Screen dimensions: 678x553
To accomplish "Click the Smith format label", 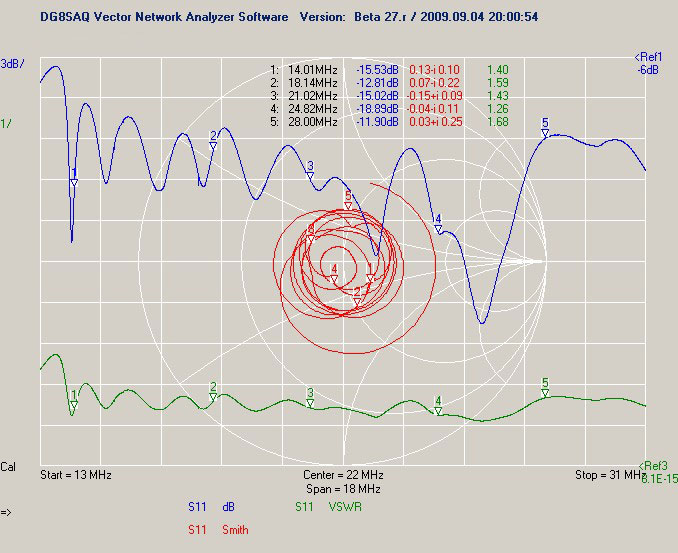I will tap(235, 530).
